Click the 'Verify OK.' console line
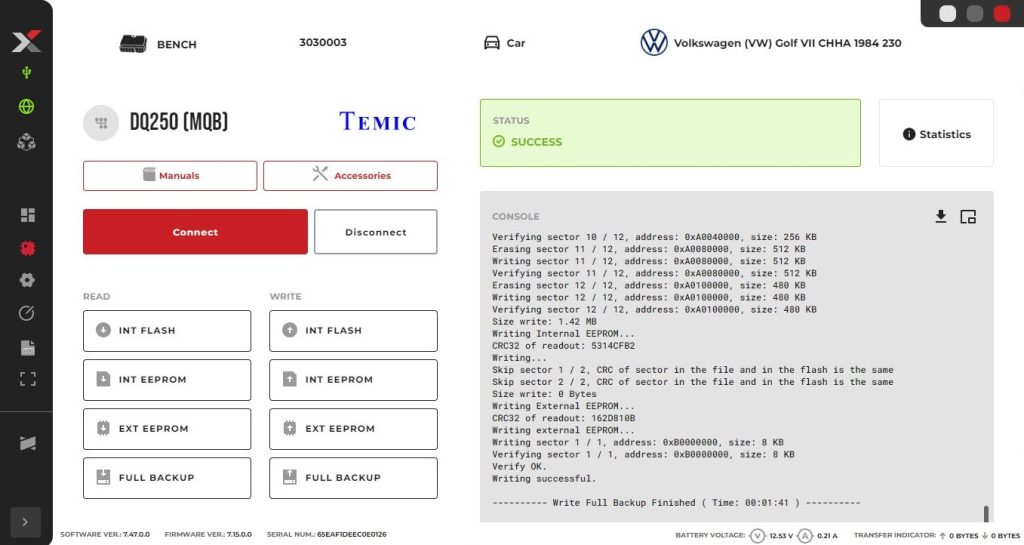This screenshot has height=545, width=1024. (519, 467)
